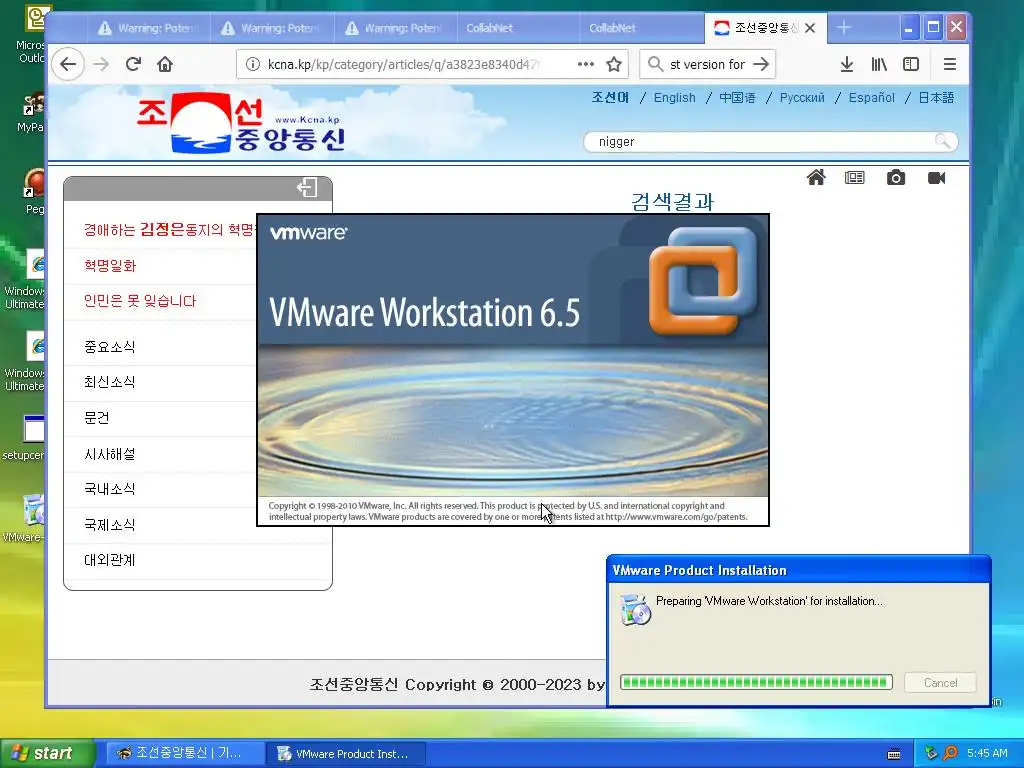The height and width of the screenshot is (768, 1024).
Task: Open 대외관계 sidebar item
Action: tap(110, 560)
